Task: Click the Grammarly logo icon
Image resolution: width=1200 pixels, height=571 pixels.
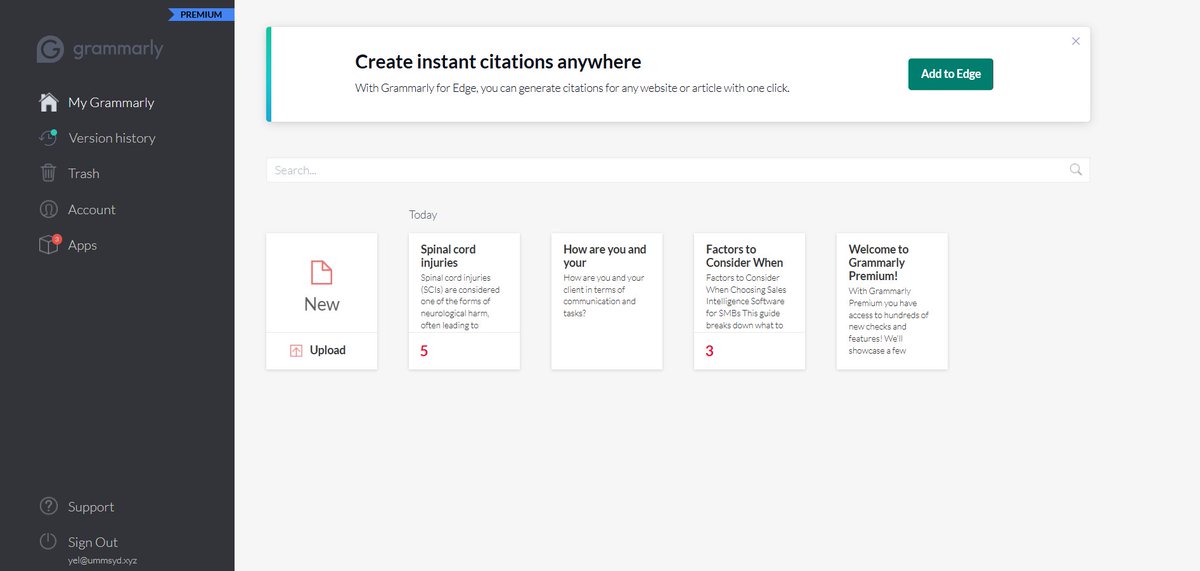Action: coord(51,50)
